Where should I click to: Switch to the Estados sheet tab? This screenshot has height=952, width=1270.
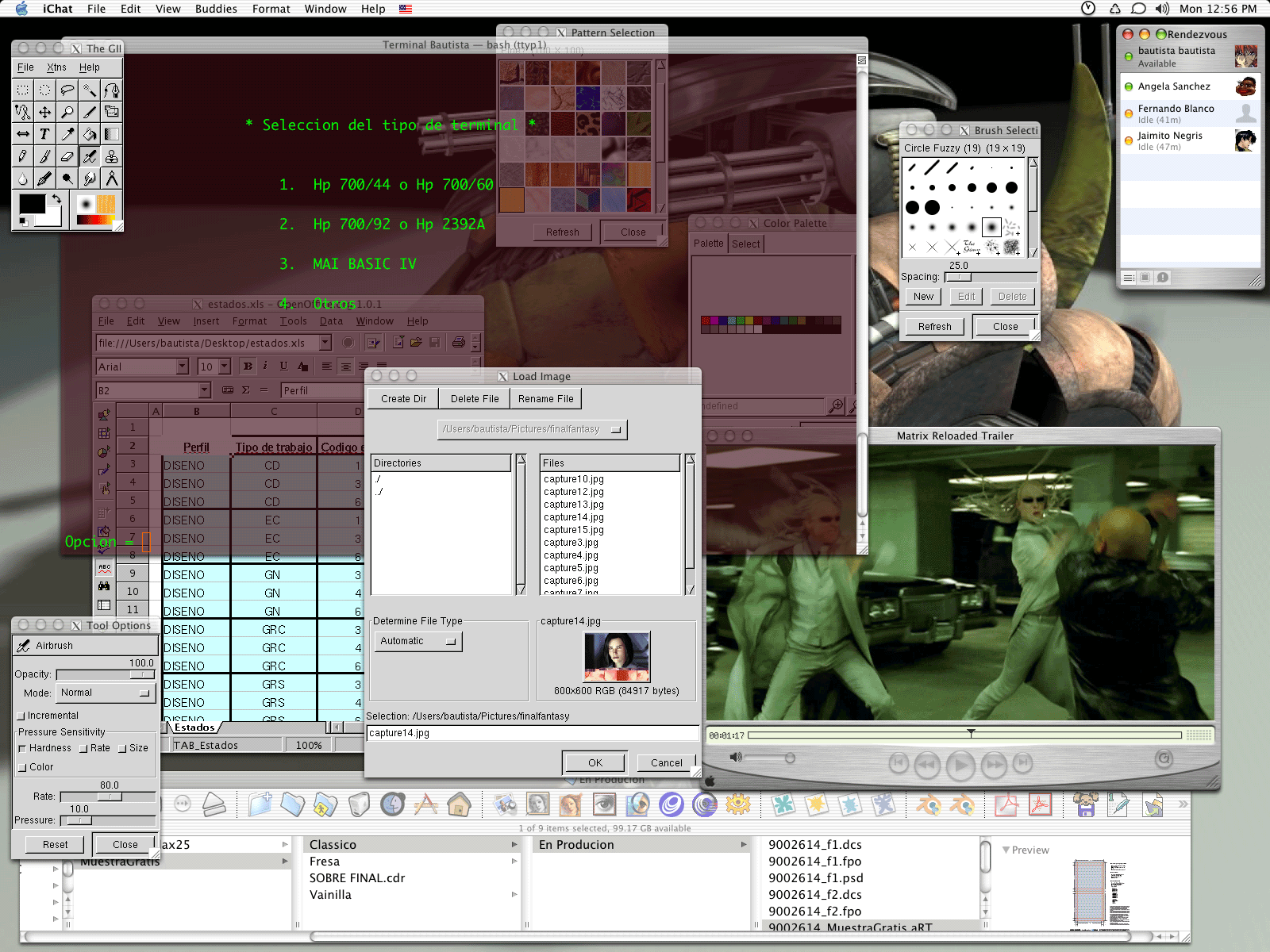(x=194, y=727)
